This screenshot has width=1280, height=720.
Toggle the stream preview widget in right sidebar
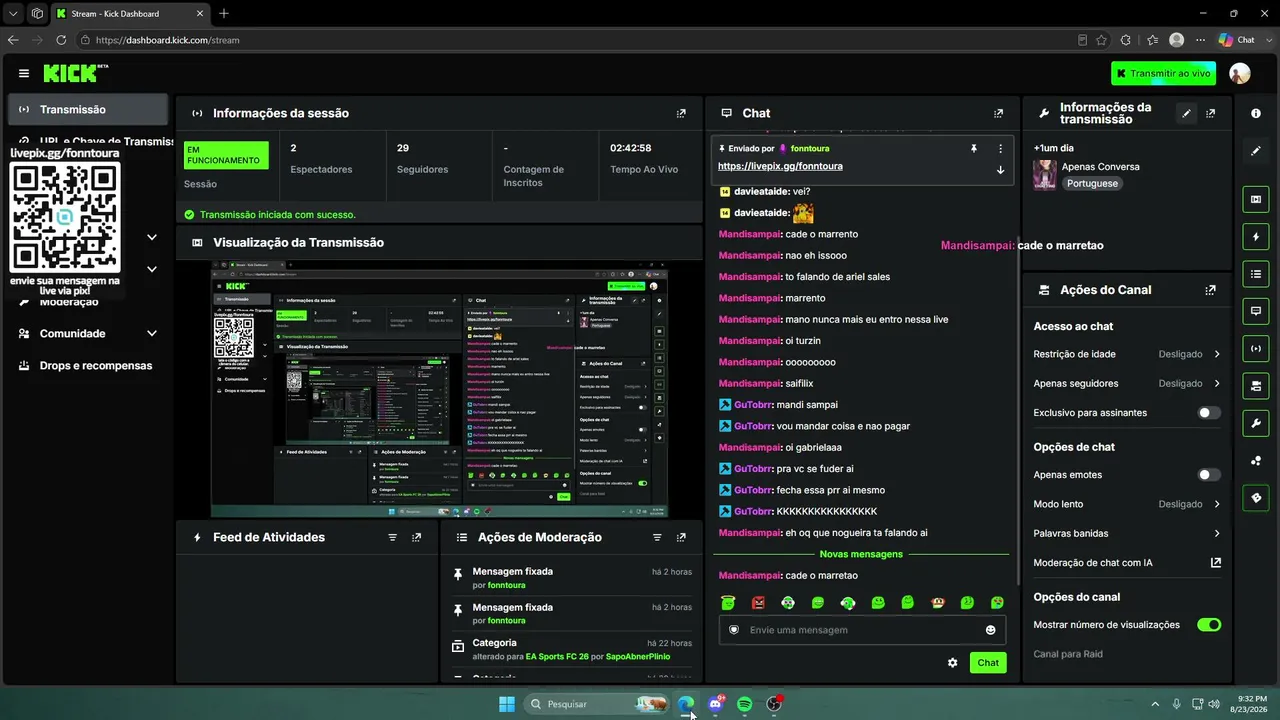pos(1256,199)
